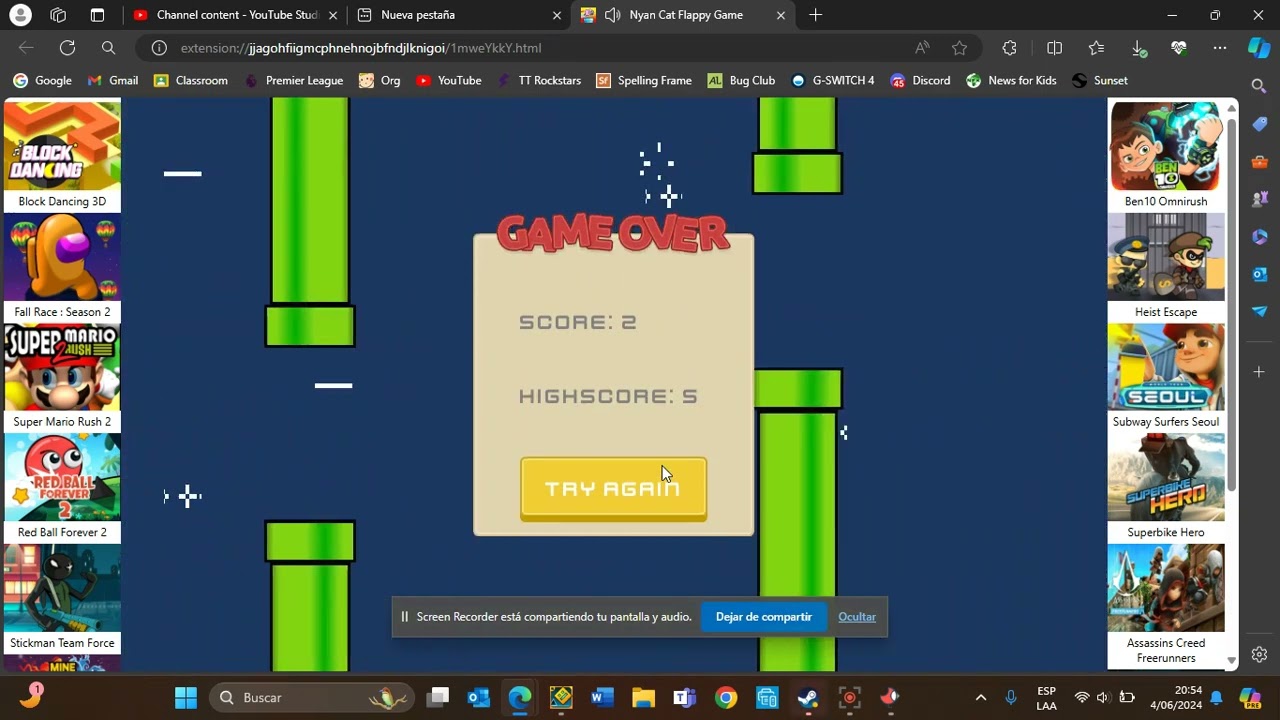
Task: Open G-SWITCH 4 bookmark
Action: pos(832,81)
